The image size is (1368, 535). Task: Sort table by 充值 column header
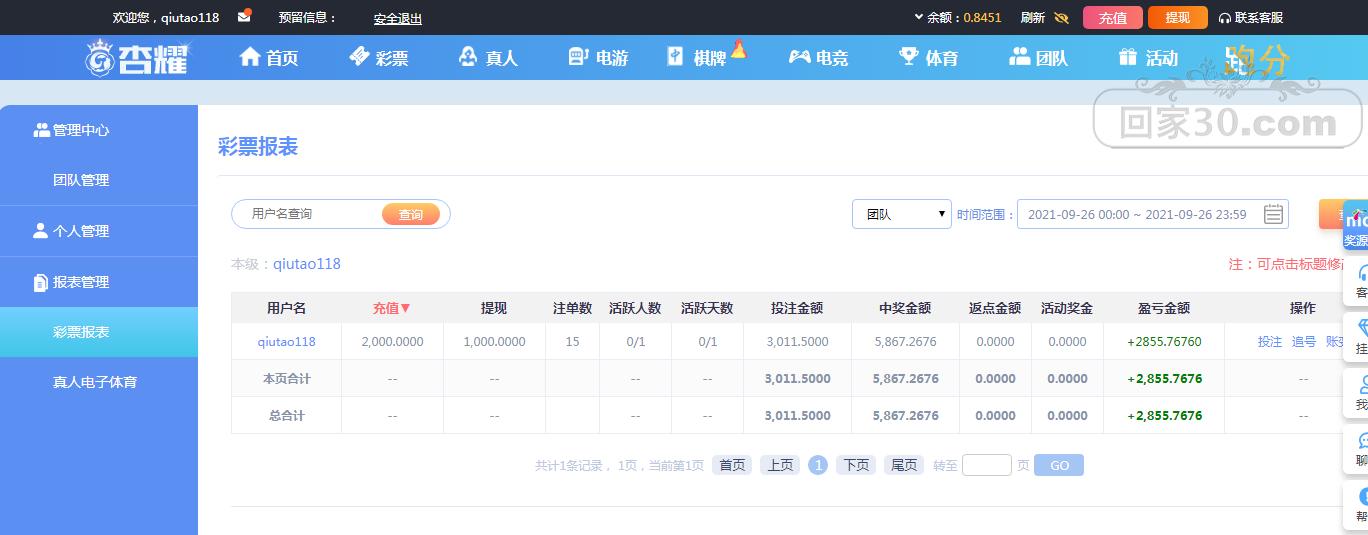391,308
